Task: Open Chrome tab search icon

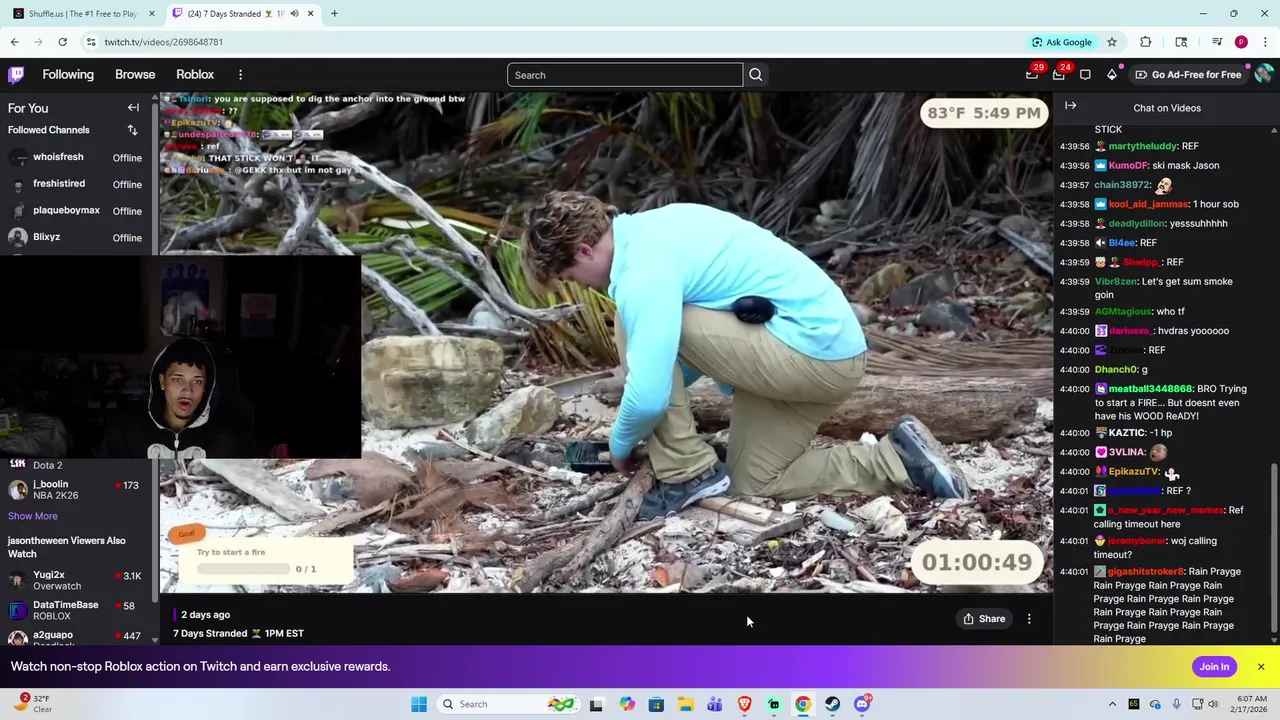Action: coord(1181,42)
